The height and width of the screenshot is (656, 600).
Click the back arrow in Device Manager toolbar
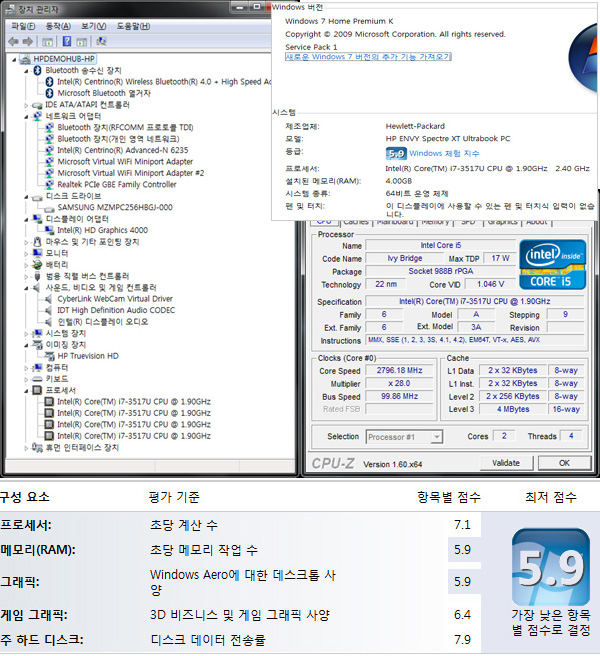[13, 41]
